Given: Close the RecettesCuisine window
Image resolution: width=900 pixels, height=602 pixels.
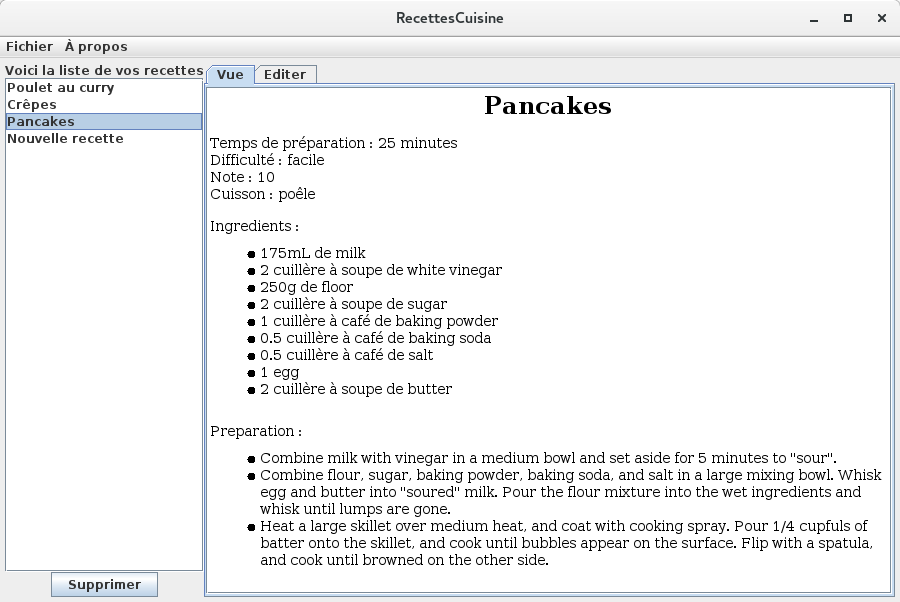Looking at the screenshot, I should [x=882, y=18].
